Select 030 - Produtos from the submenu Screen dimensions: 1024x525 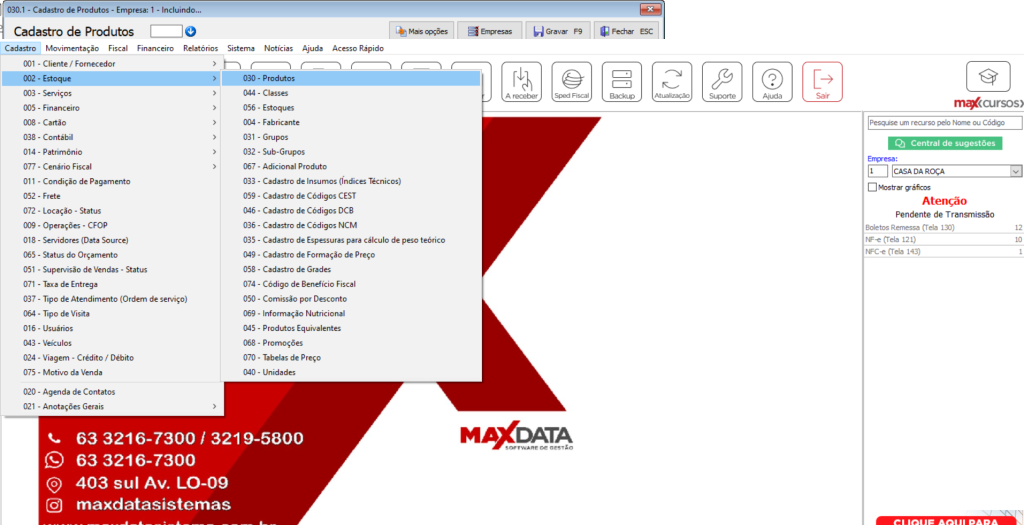(x=350, y=78)
